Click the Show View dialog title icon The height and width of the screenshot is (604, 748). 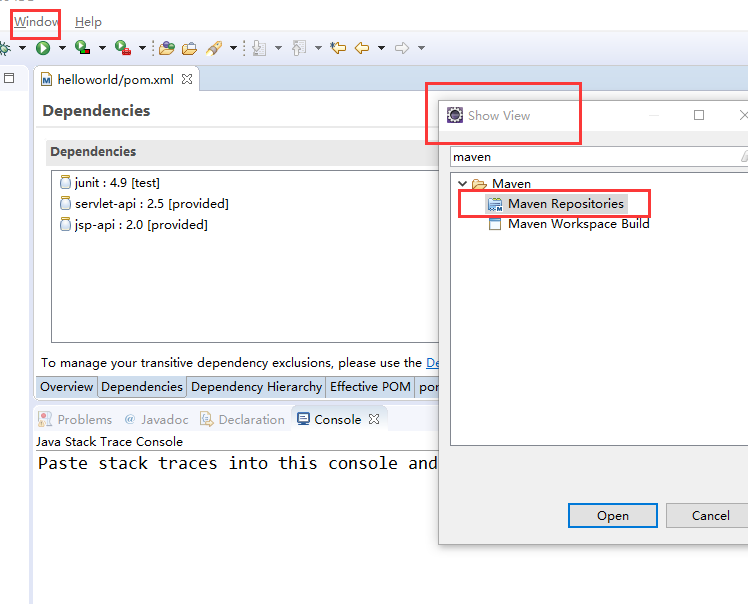point(455,115)
